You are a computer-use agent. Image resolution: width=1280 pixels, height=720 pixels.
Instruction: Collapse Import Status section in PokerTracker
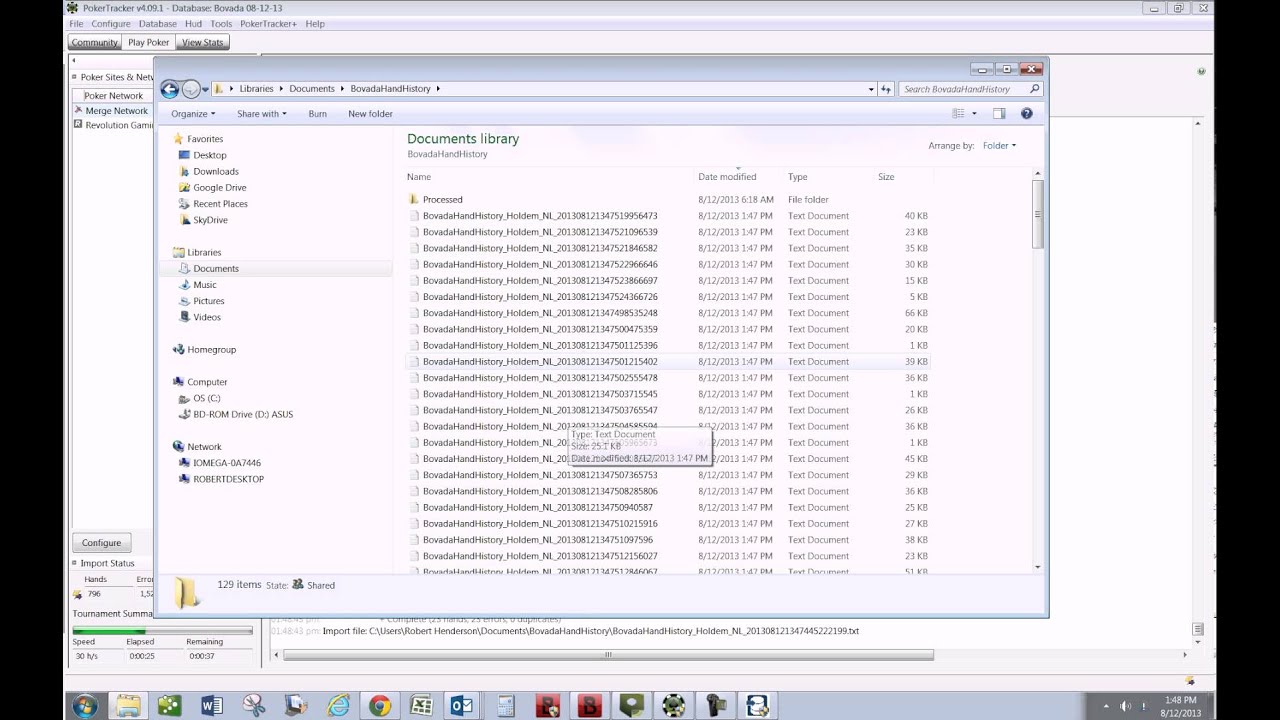(x=73, y=563)
